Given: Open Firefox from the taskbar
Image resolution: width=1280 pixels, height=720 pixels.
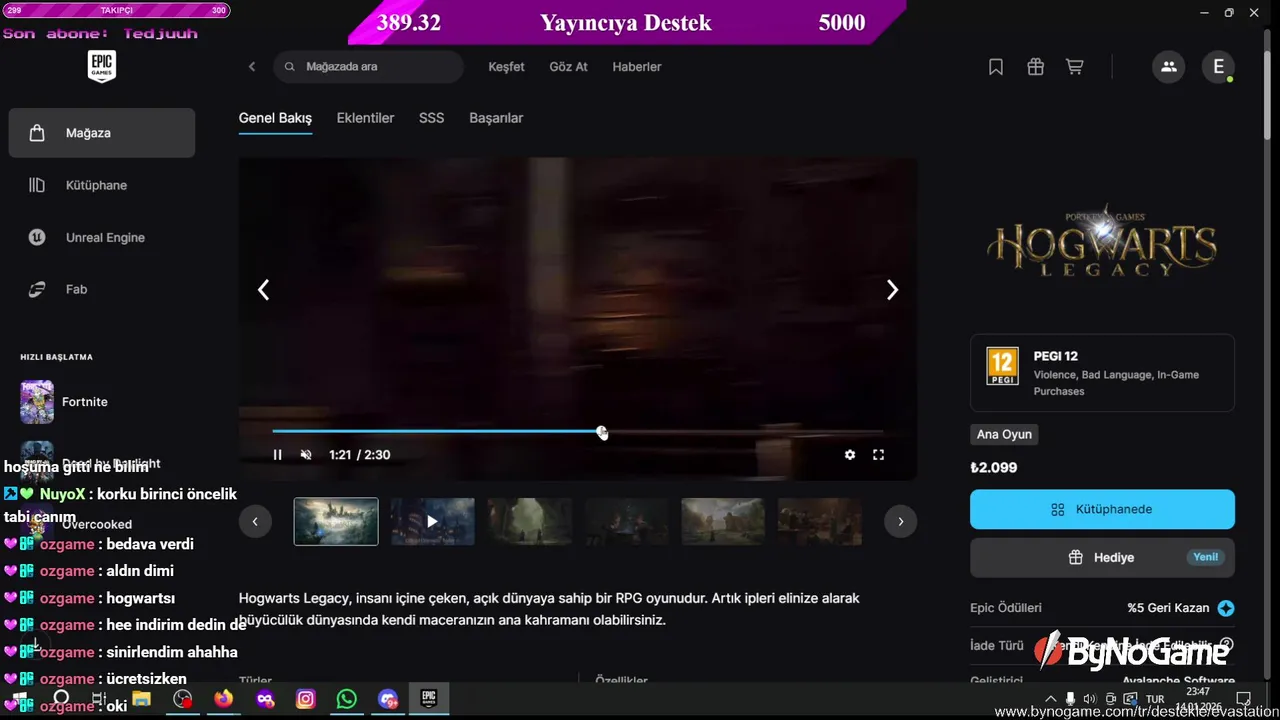Looking at the screenshot, I should pos(223,699).
